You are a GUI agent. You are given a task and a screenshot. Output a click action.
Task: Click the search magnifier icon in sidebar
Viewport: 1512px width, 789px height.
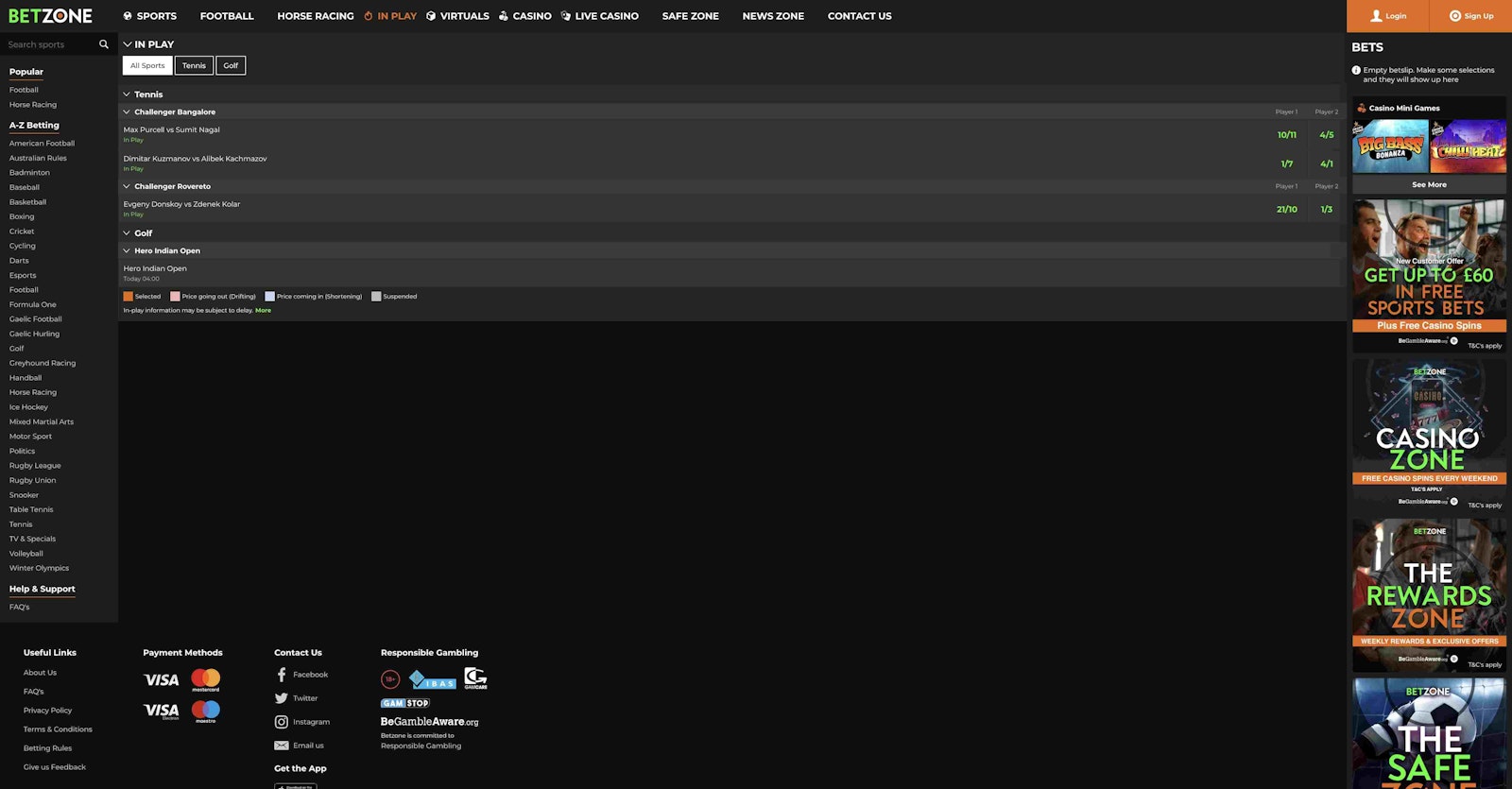coord(104,44)
